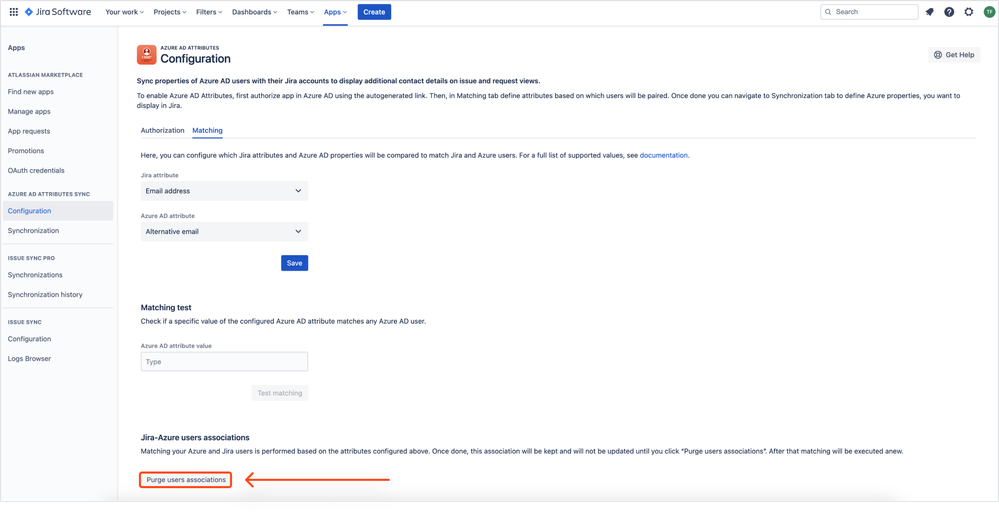Click the Azure AD Attributes app icon
The height and width of the screenshot is (520, 999).
147,55
